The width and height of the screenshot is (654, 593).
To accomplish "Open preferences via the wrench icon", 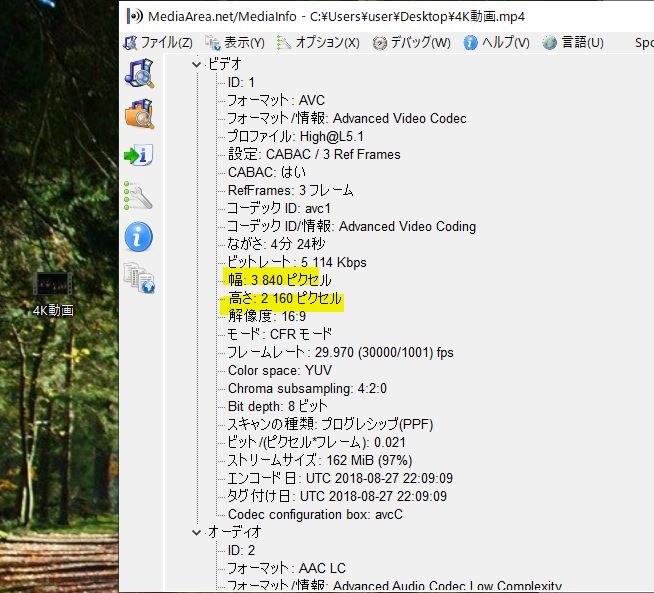I will coord(138,196).
